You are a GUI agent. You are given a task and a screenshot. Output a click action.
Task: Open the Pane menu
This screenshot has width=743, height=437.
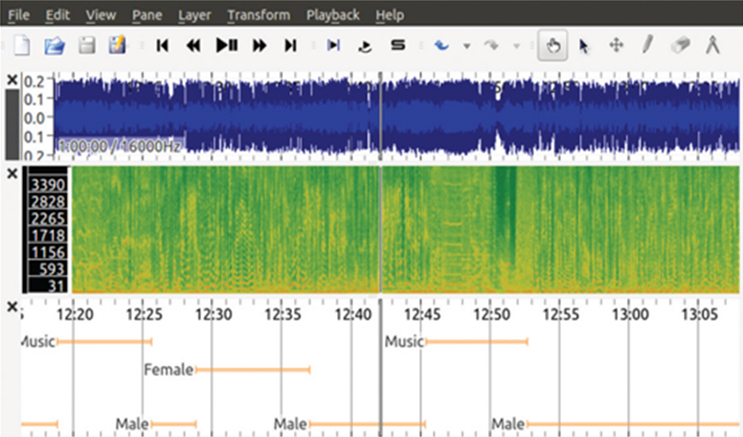[x=147, y=15]
